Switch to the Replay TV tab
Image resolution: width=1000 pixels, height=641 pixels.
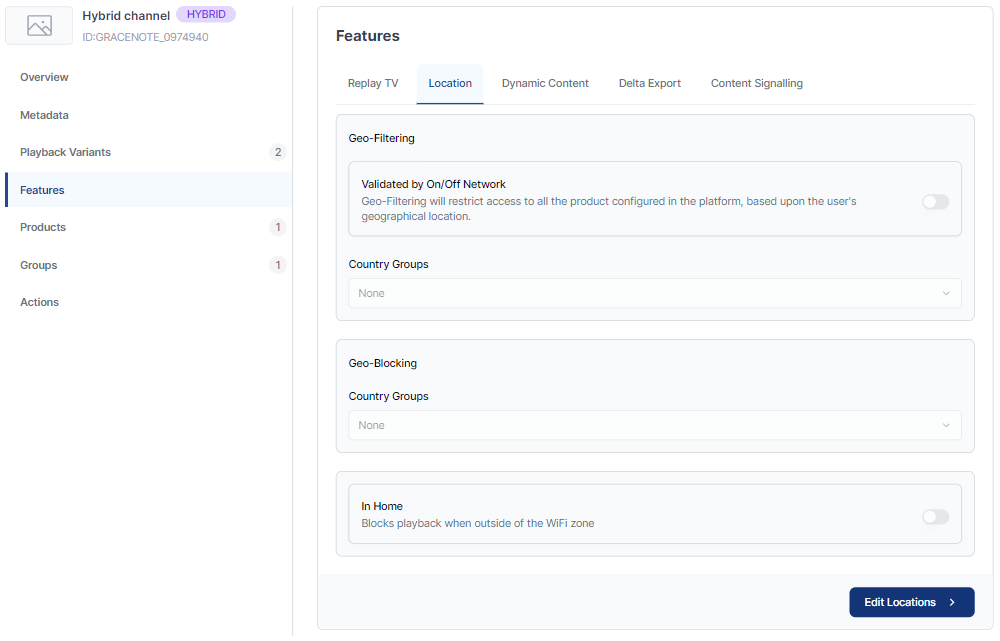(x=373, y=84)
